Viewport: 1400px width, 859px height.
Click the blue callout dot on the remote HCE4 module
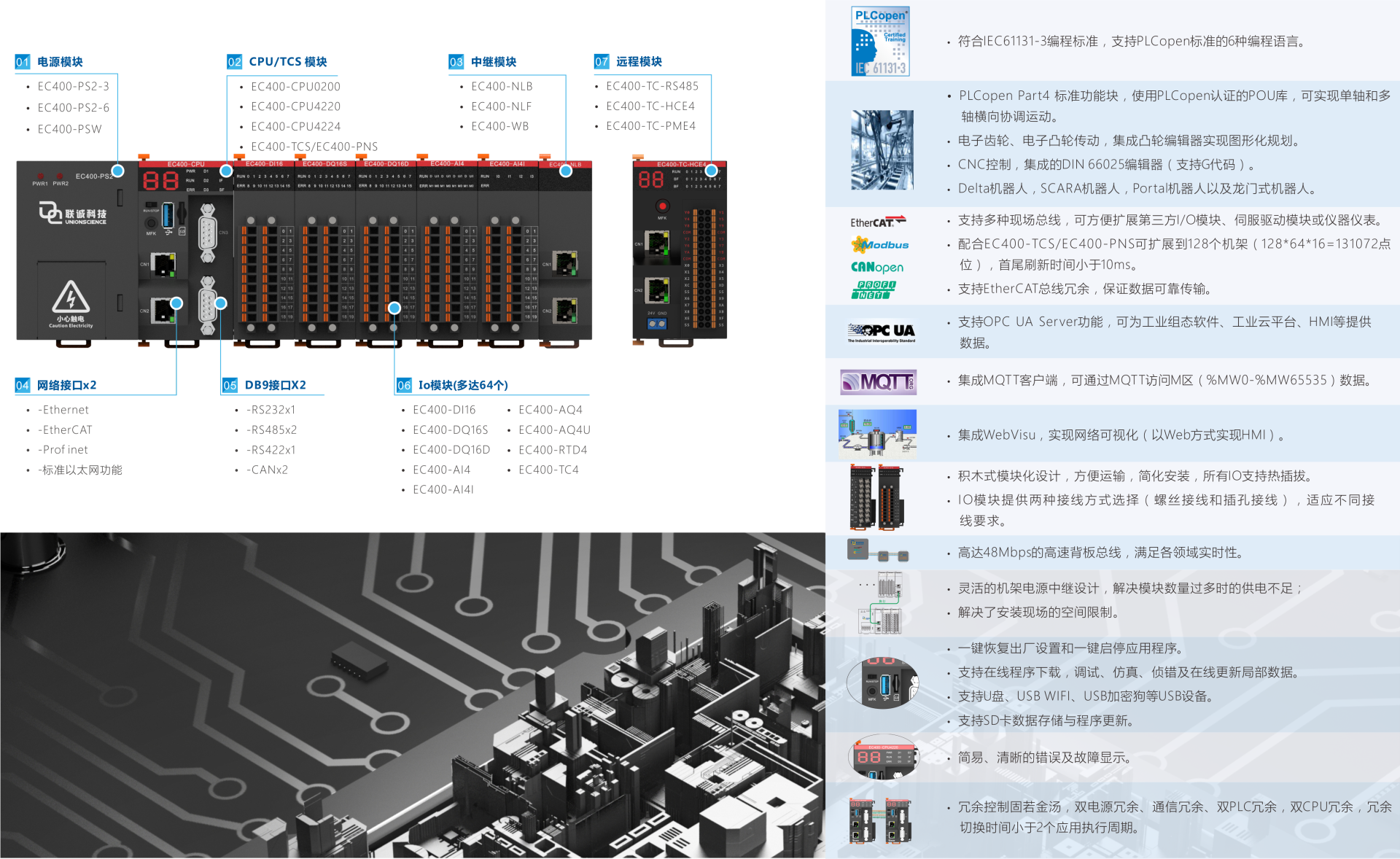712,170
